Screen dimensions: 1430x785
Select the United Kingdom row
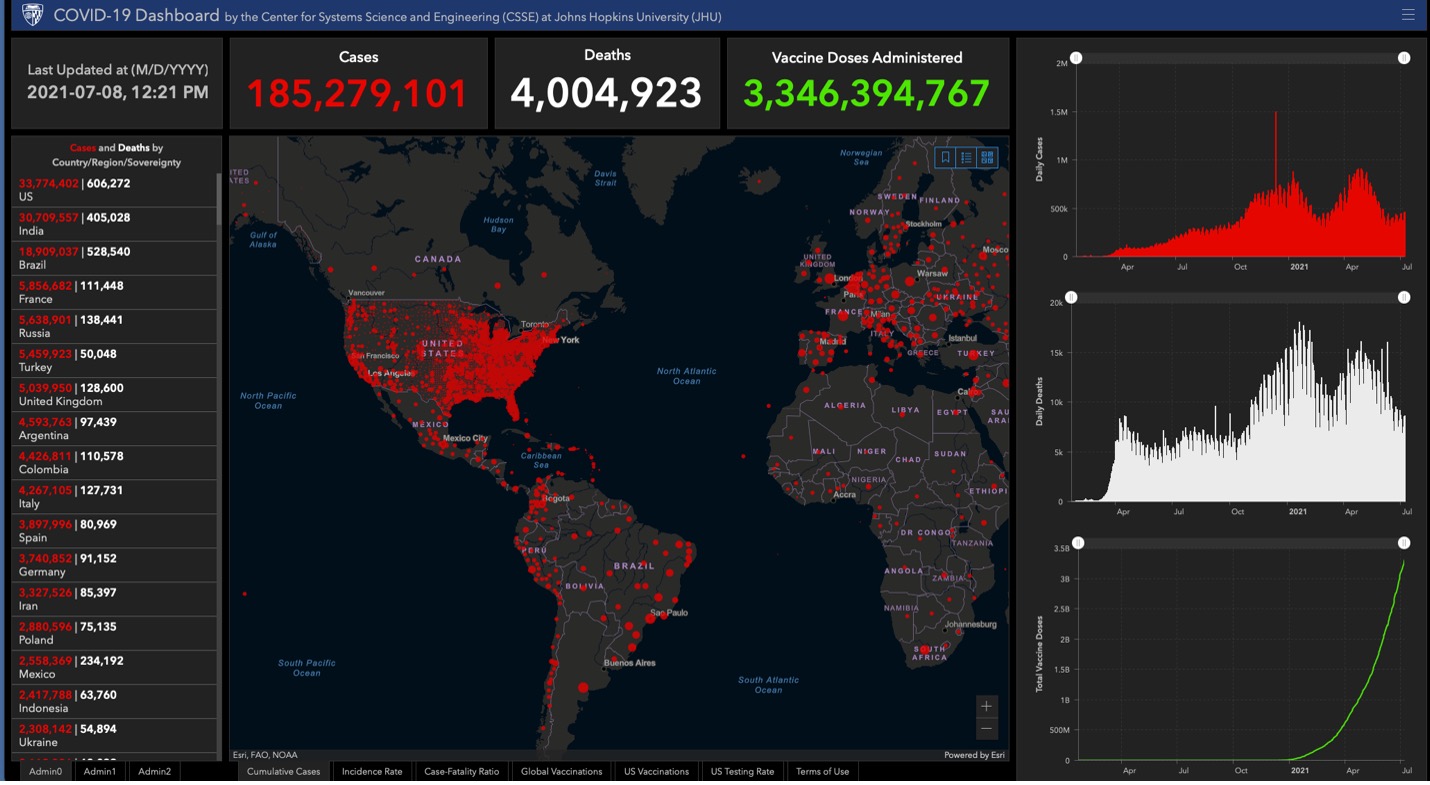point(114,394)
